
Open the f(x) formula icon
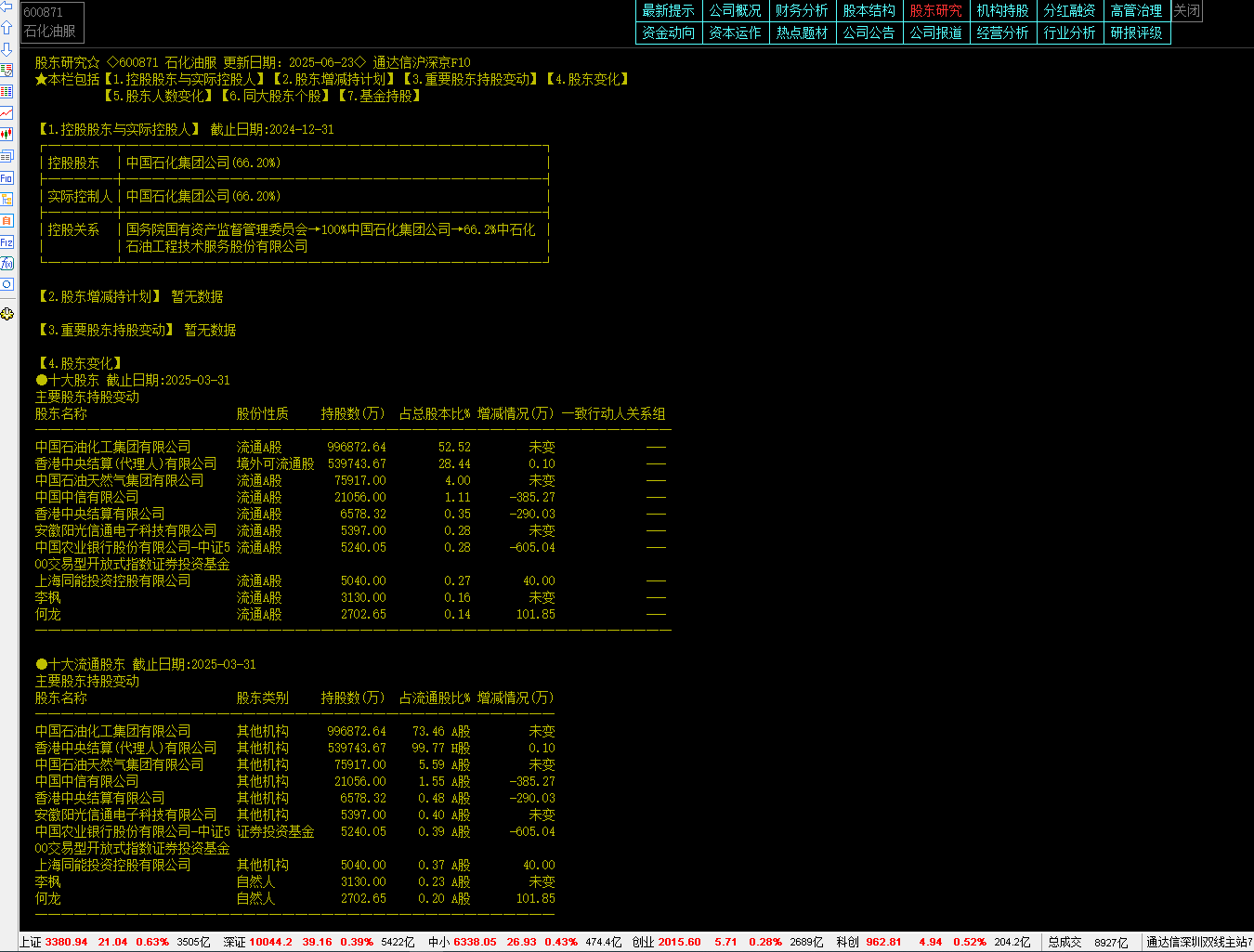[7, 263]
